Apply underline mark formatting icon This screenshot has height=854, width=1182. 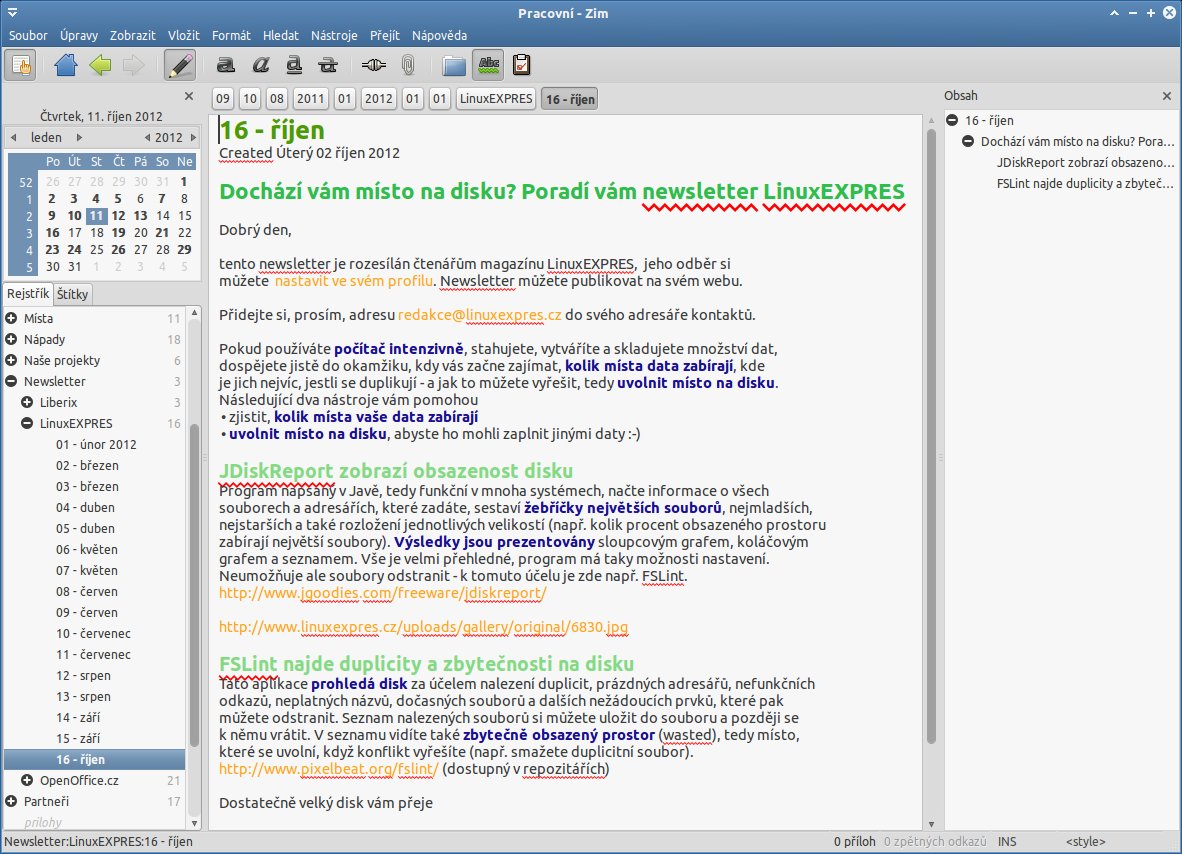tap(294, 66)
